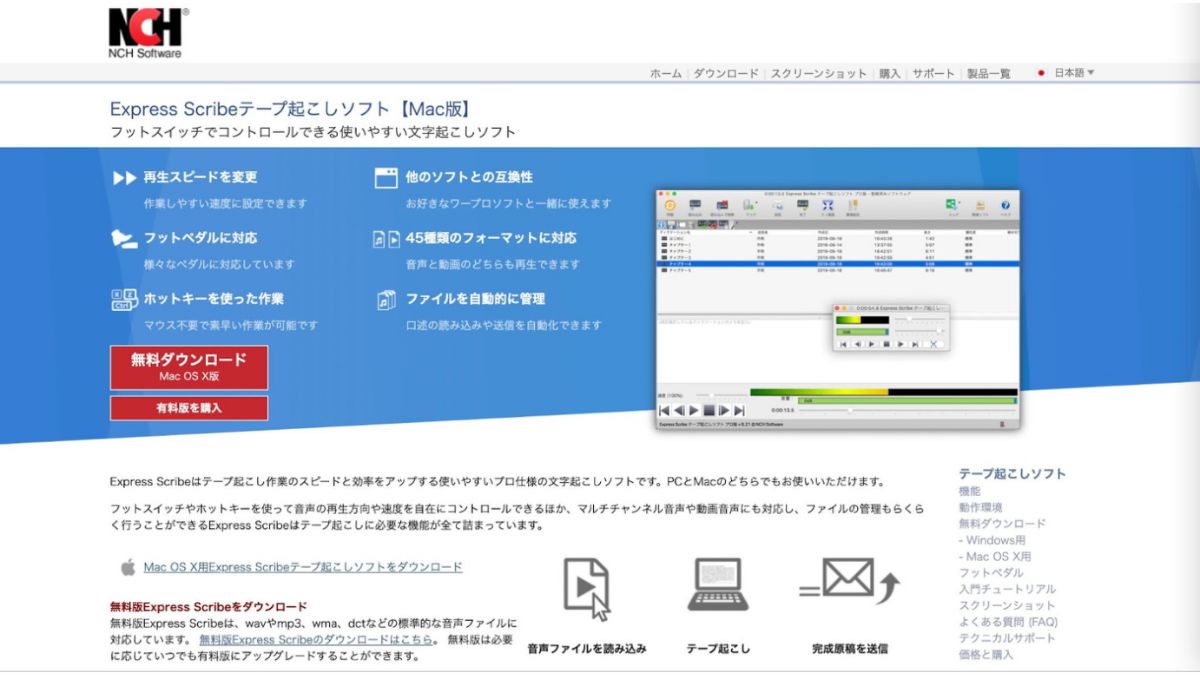Click the Apple logo beside the Mac download link

click(128, 567)
